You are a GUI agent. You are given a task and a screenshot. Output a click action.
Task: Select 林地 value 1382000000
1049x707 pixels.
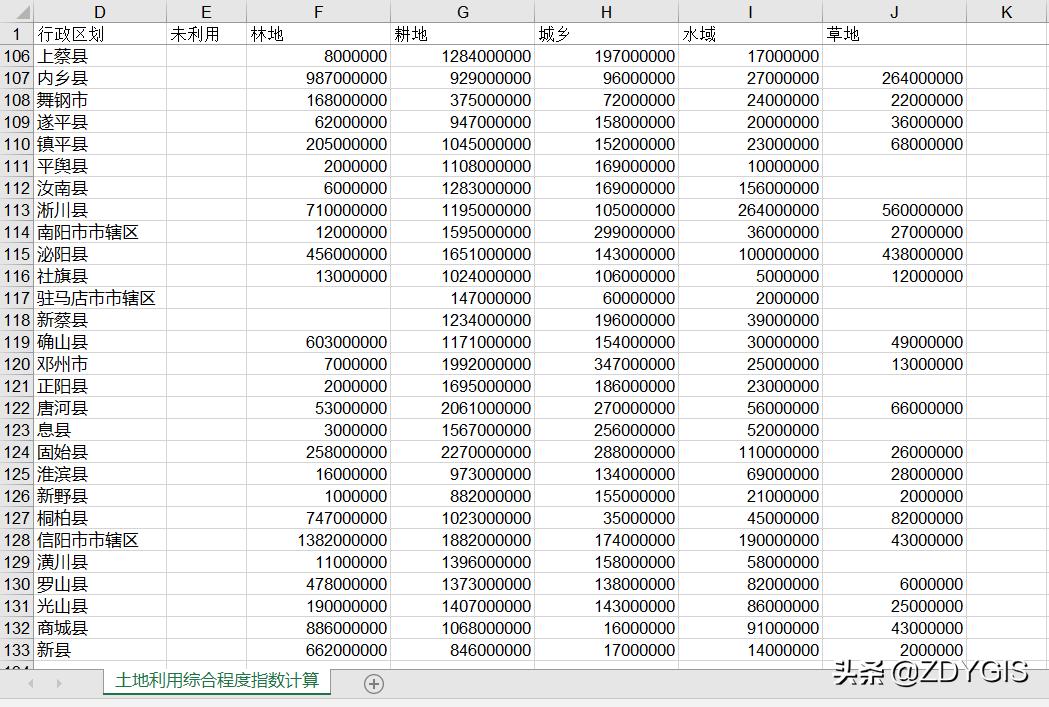pos(318,540)
